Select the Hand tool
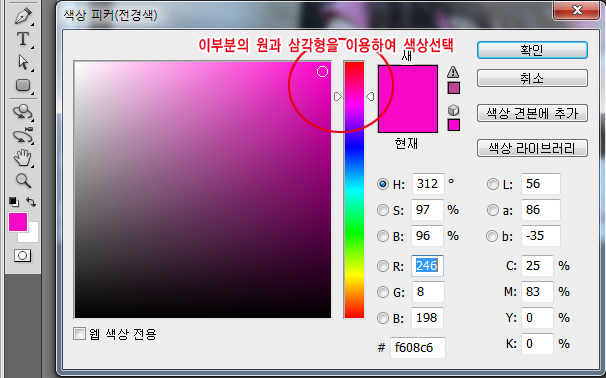606x378 pixels. point(23,158)
